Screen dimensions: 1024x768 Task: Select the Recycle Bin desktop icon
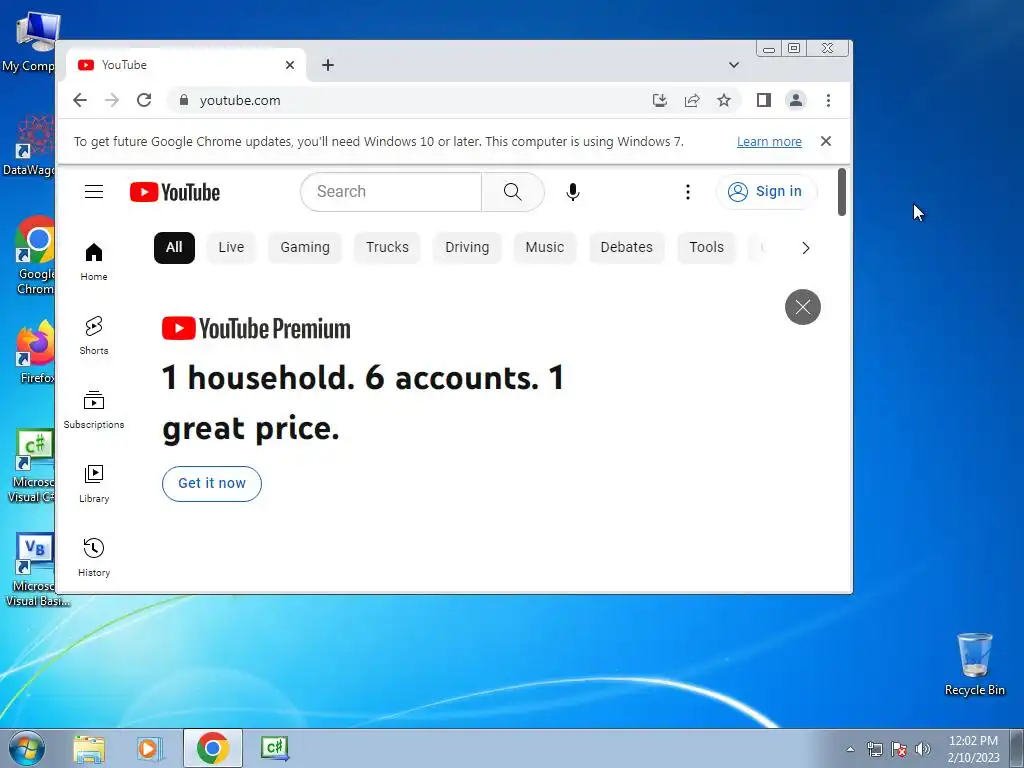pyautogui.click(x=974, y=664)
